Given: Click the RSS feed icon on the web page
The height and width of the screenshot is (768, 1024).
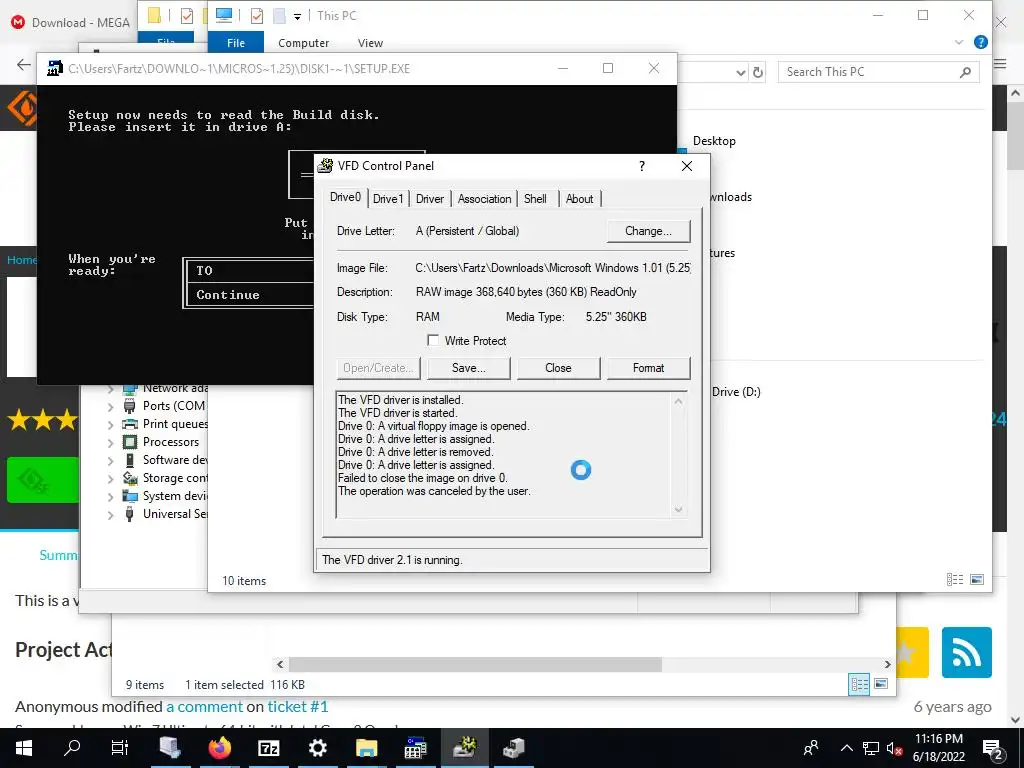Looking at the screenshot, I should (x=967, y=652).
